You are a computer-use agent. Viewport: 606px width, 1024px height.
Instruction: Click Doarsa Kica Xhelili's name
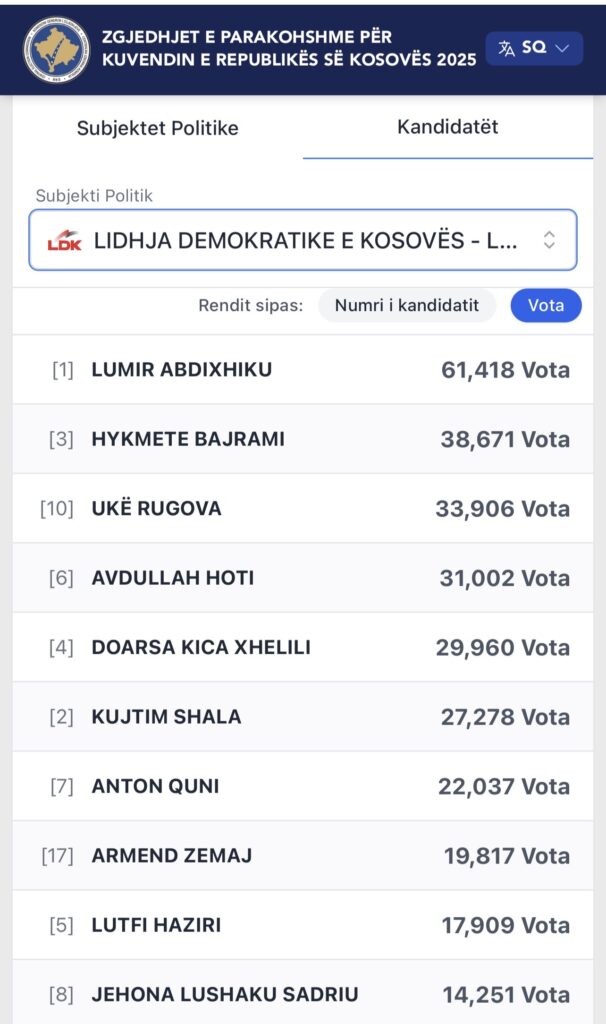(201, 647)
